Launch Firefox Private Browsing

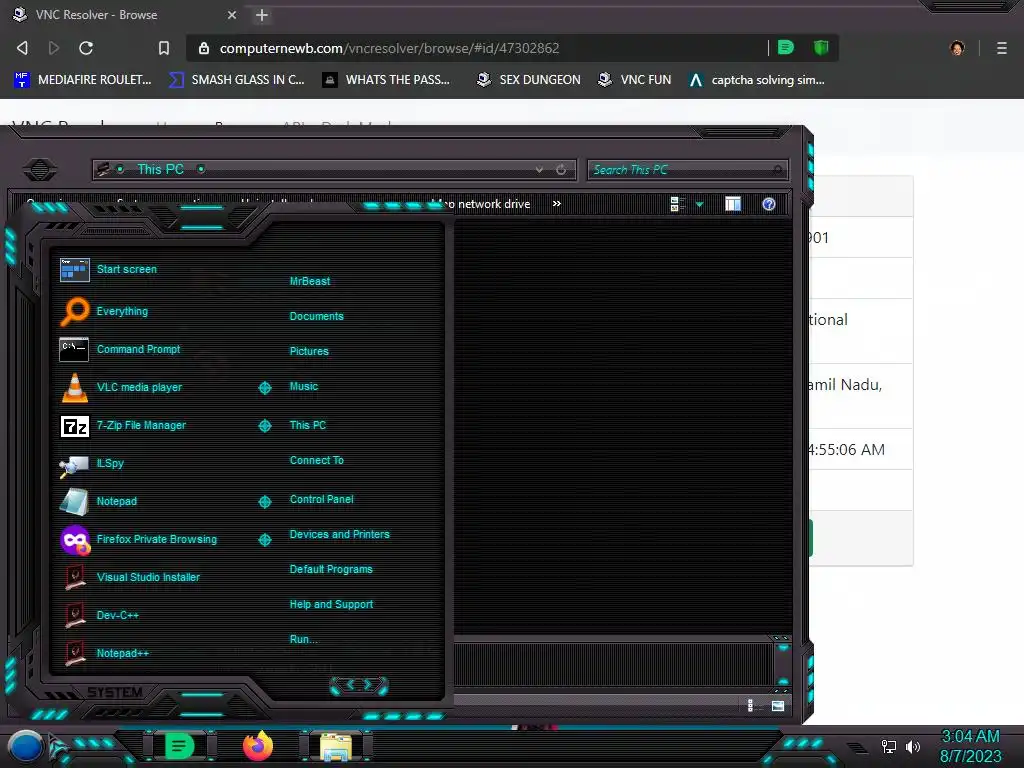(138, 539)
